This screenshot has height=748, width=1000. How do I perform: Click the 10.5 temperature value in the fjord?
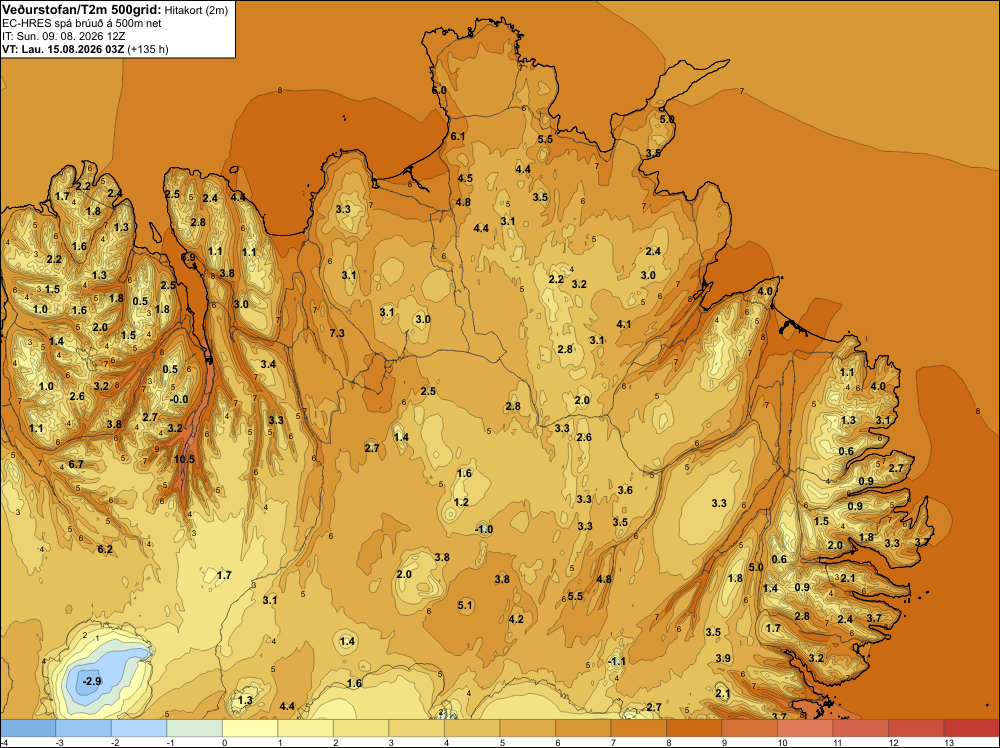(x=184, y=459)
